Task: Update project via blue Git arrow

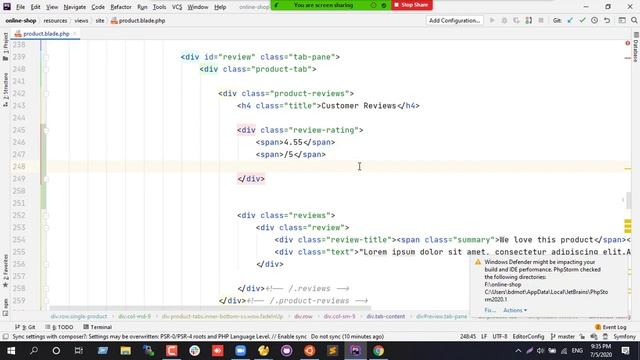Action: tap(570, 20)
